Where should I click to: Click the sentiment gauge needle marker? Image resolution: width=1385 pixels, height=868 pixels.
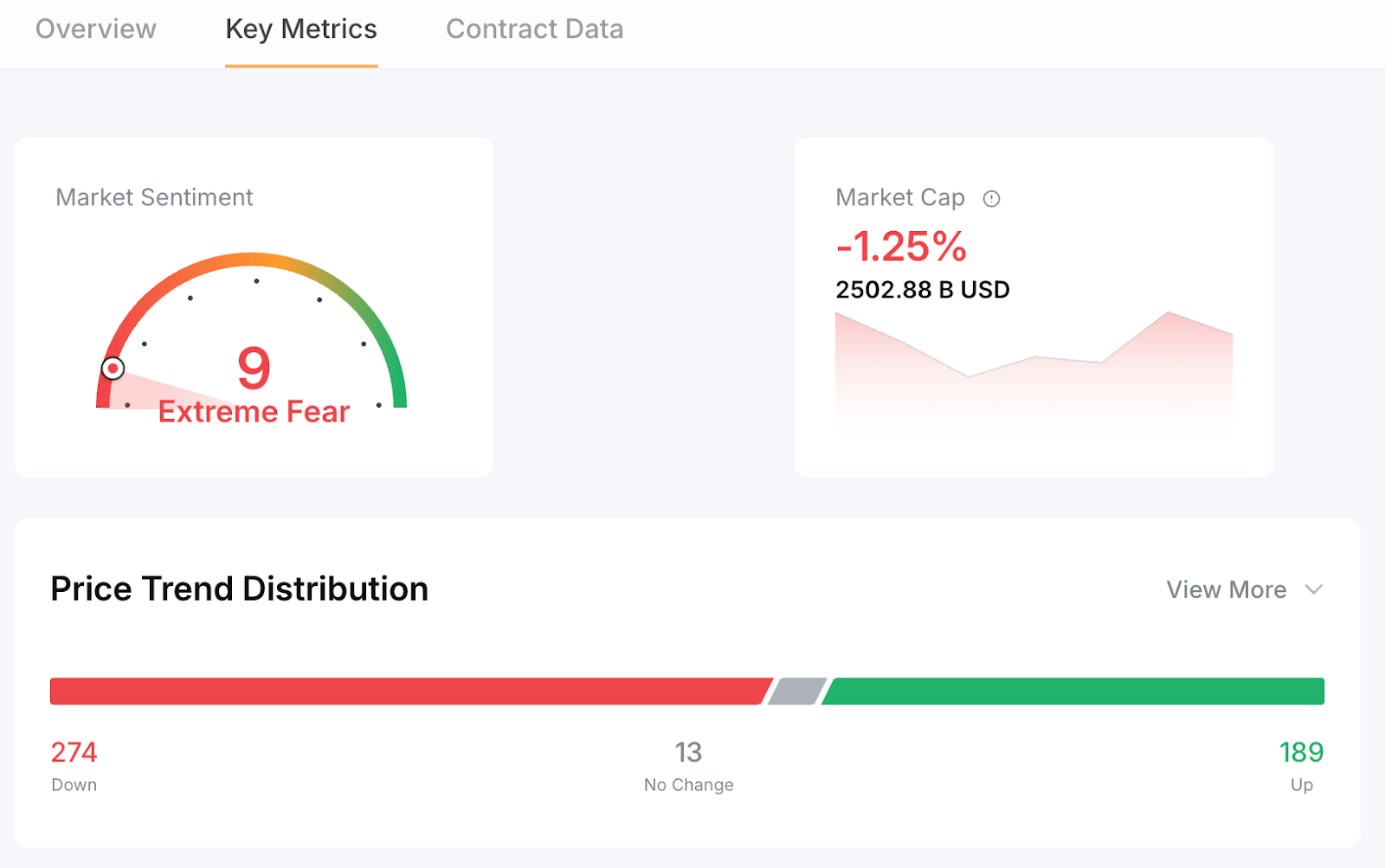(113, 369)
